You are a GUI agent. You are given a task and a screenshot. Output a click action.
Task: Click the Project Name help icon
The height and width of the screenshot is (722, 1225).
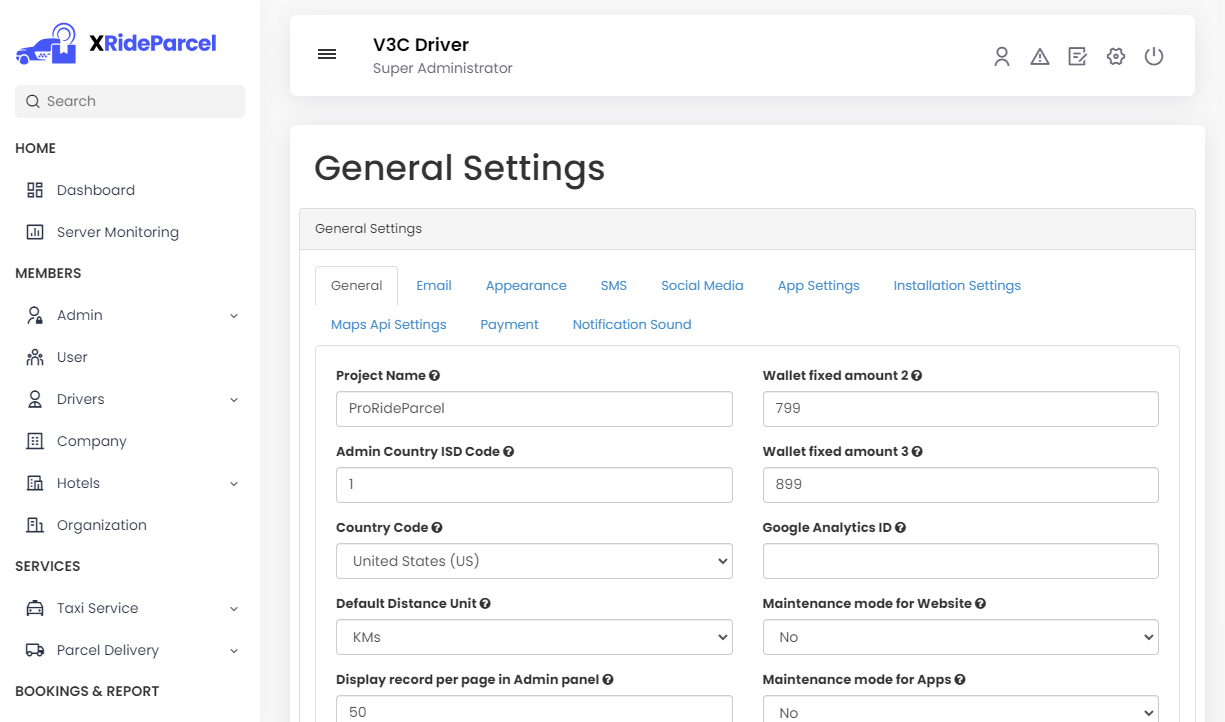tap(434, 376)
